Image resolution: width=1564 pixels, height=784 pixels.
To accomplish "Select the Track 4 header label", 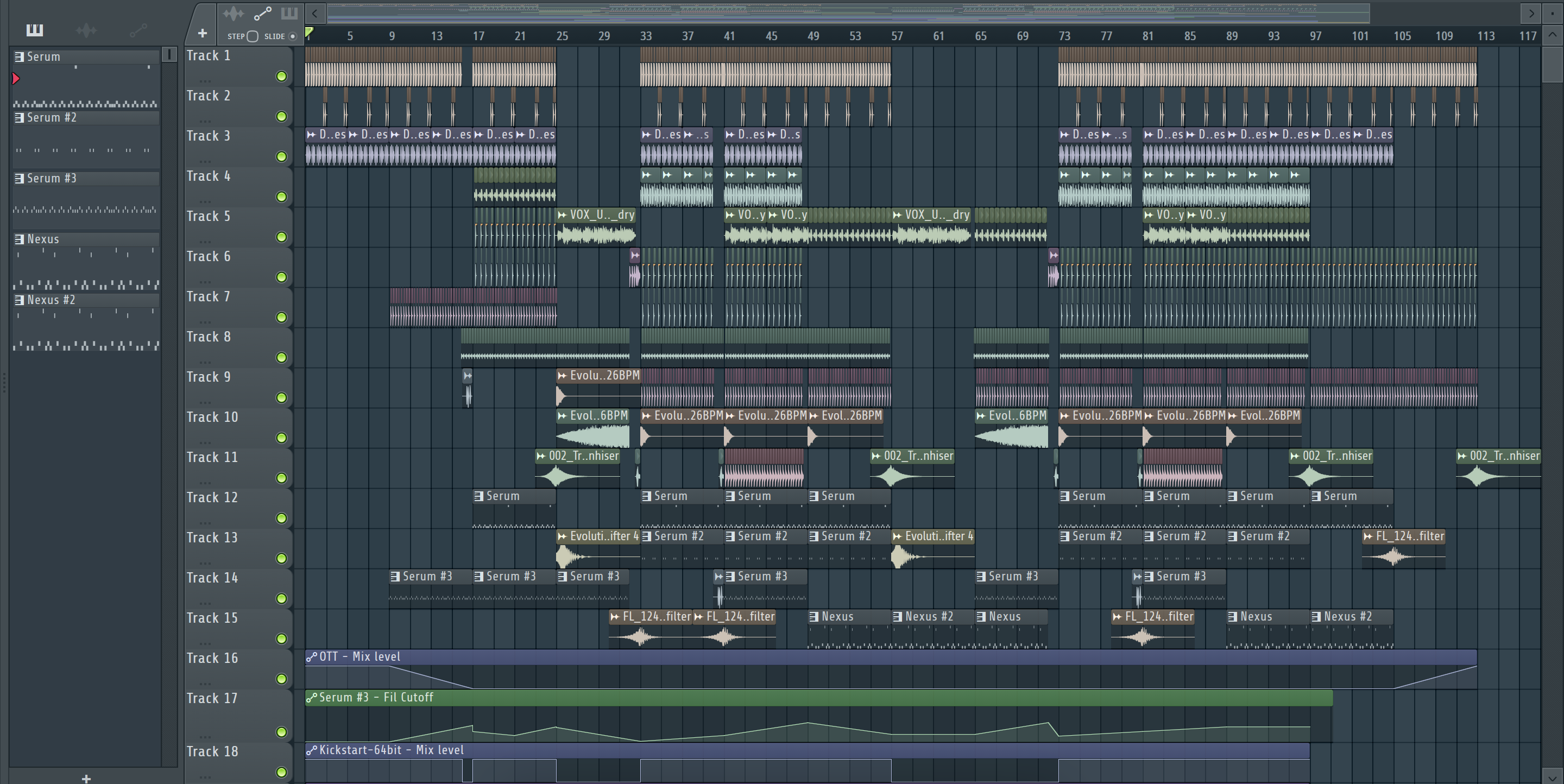I will pyautogui.click(x=208, y=176).
